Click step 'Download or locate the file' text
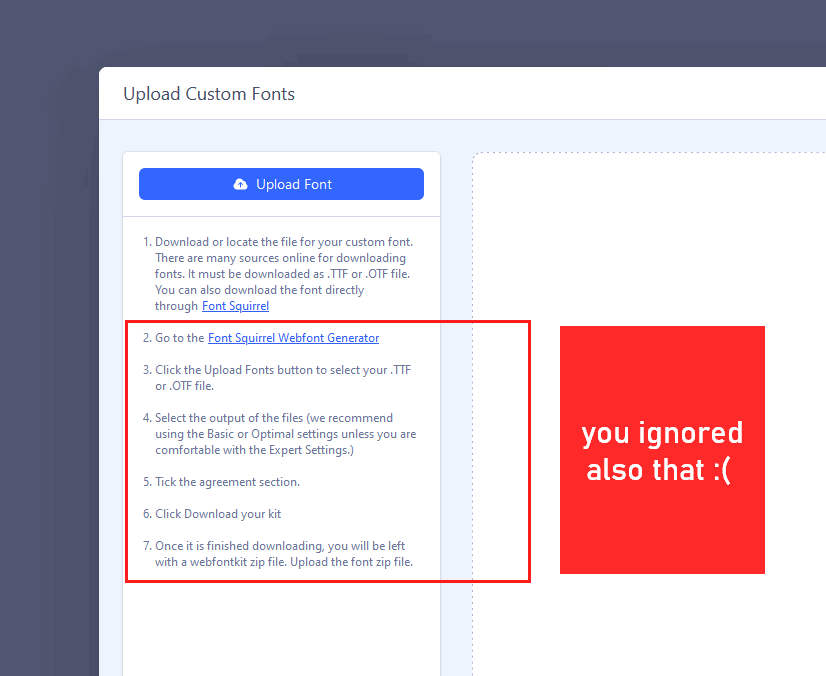 pos(284,274)
